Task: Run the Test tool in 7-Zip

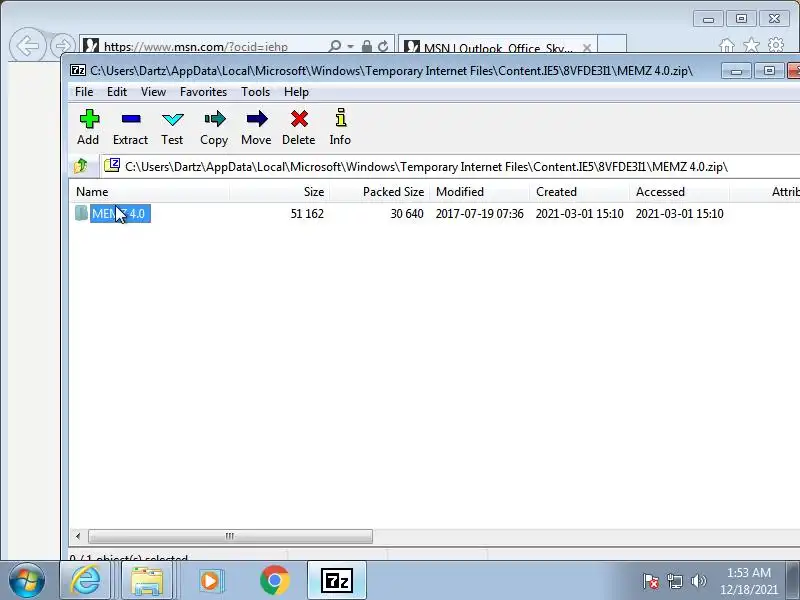Action: [x=172, y=127]
